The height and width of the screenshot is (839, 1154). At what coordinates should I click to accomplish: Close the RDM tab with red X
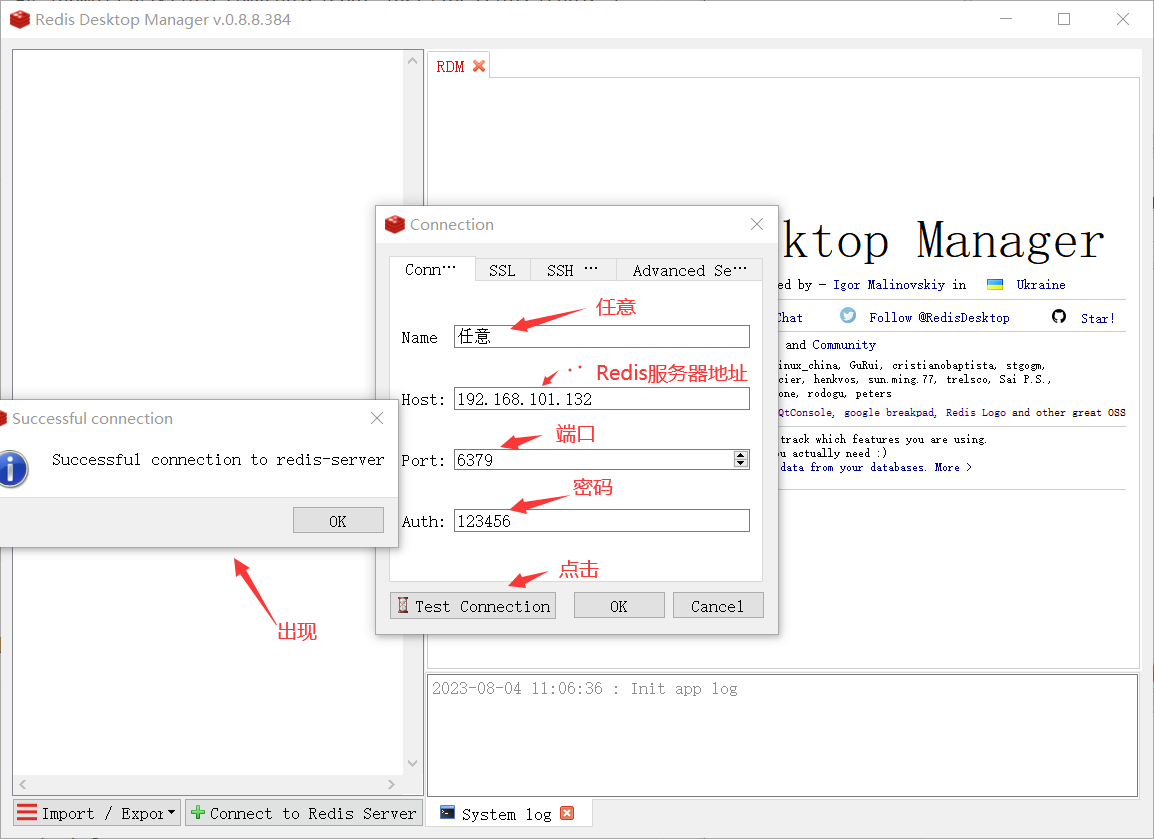click(479, 66)
